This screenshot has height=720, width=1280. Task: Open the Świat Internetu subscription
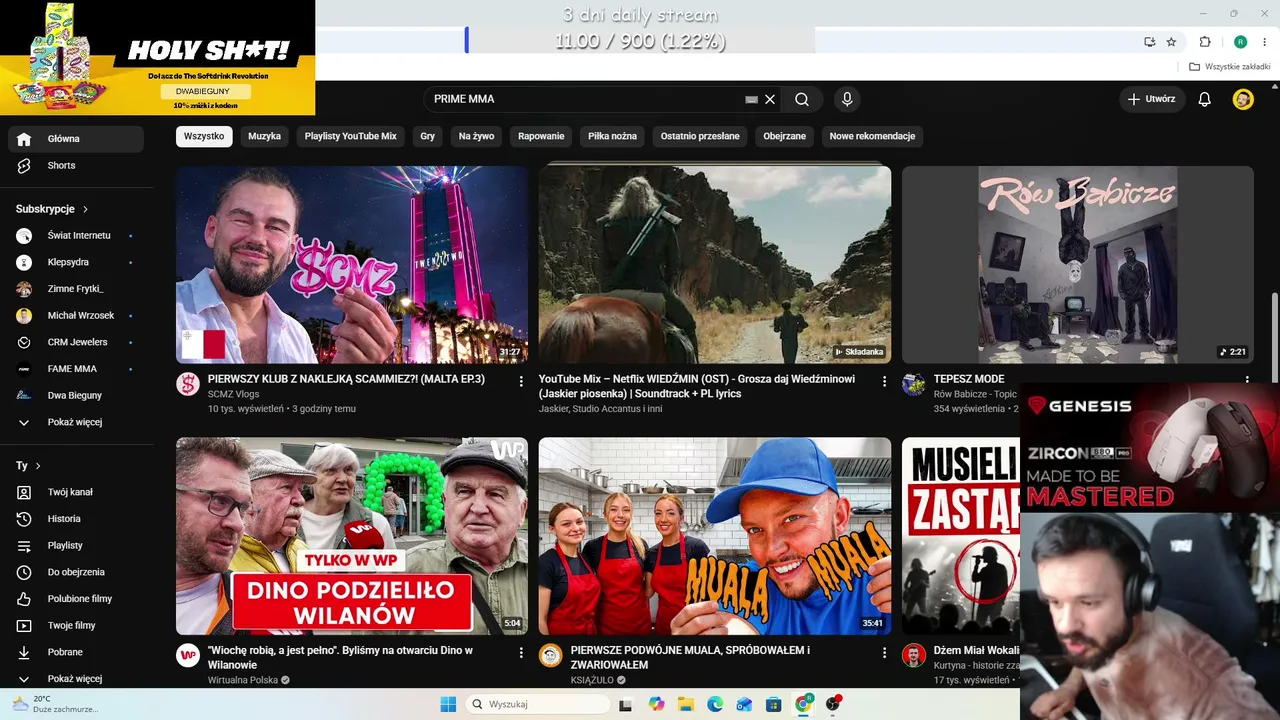pos(76,236)
